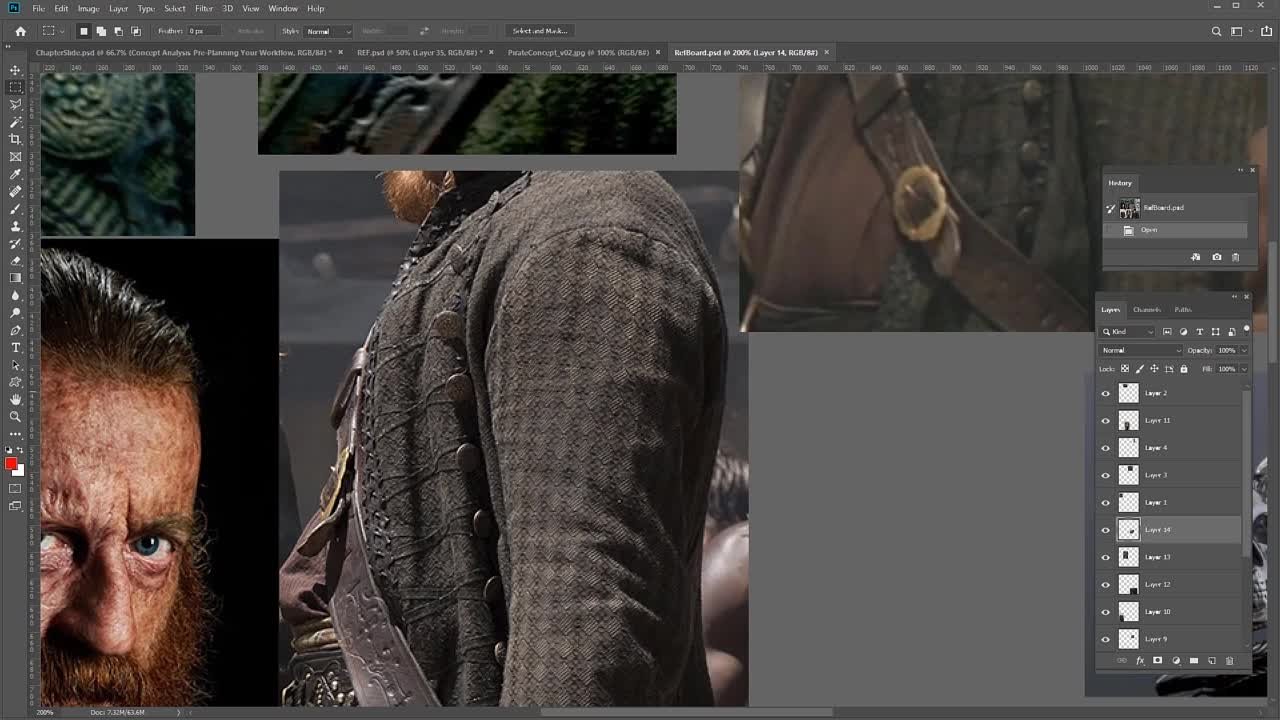Click Add to selection mode icon
This screenshot has height=720, width=1280.
coord(101,31)
